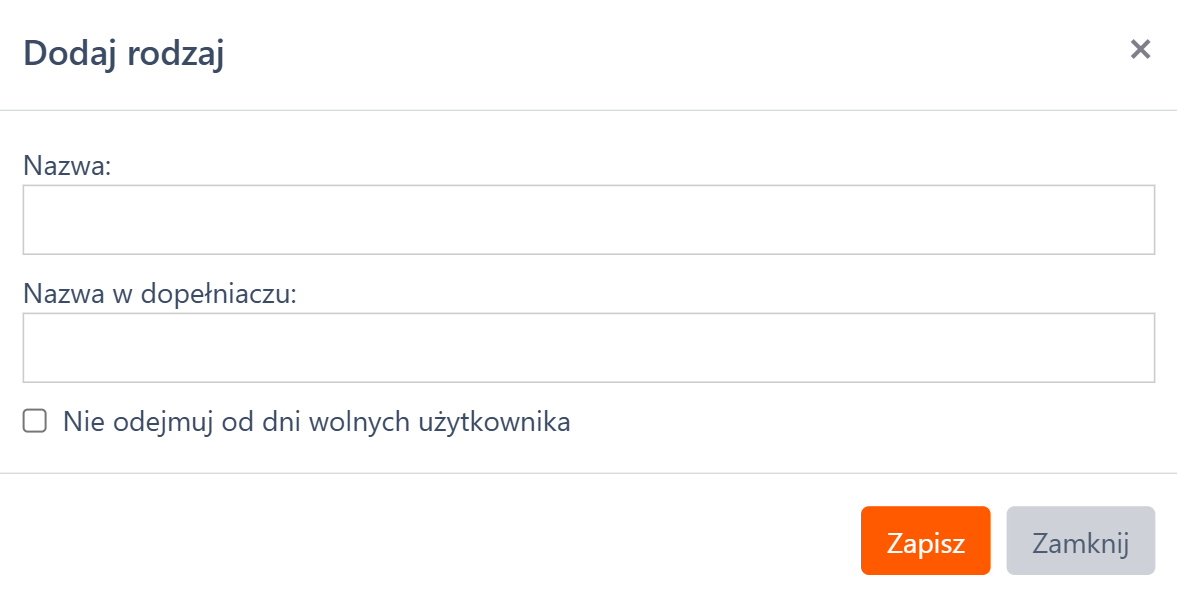Toggle the user free days deduction checkbox
Viewport: 1177px width, 591px height.
(35, 422)
